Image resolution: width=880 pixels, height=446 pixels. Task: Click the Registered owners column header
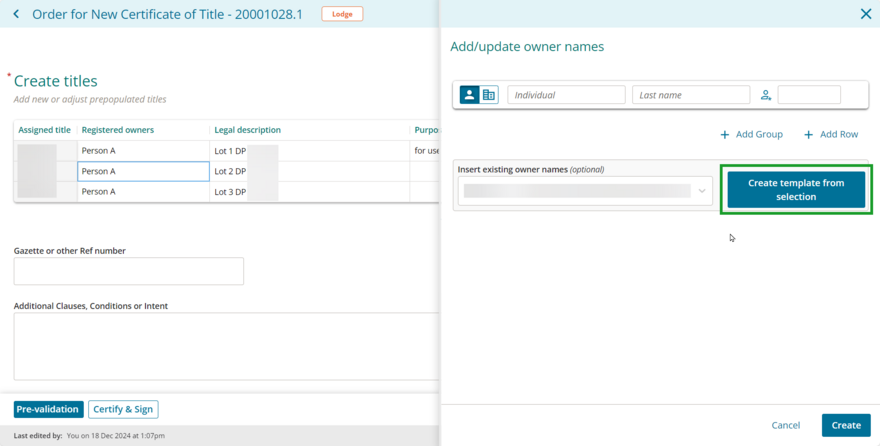(143, 130)
